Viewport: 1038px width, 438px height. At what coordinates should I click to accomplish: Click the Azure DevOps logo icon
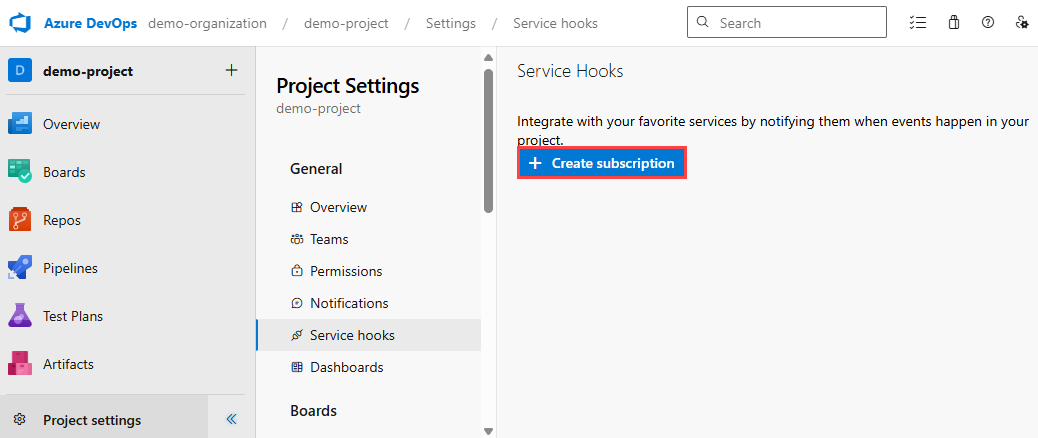pyautogui.click(x=21, y=22)
